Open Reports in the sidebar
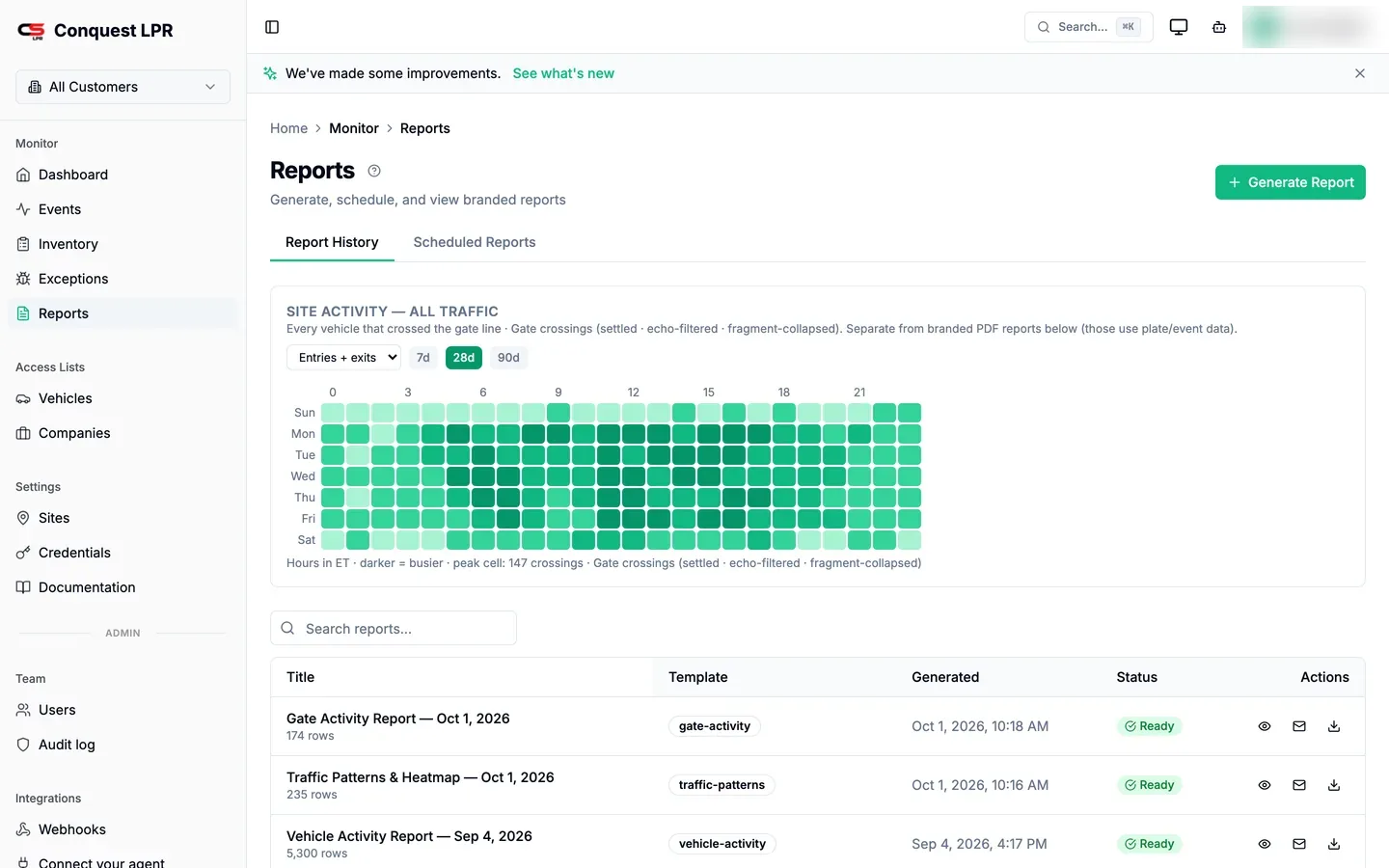The image size is (1389, 868). click(123, 313)
